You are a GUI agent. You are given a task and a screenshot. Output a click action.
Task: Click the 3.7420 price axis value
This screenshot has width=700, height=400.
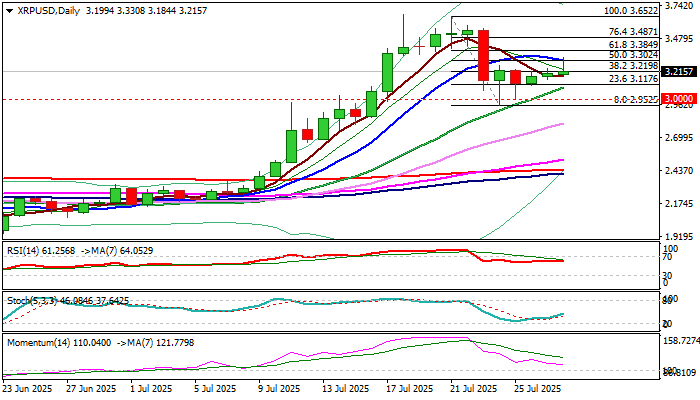click(679, 5)
